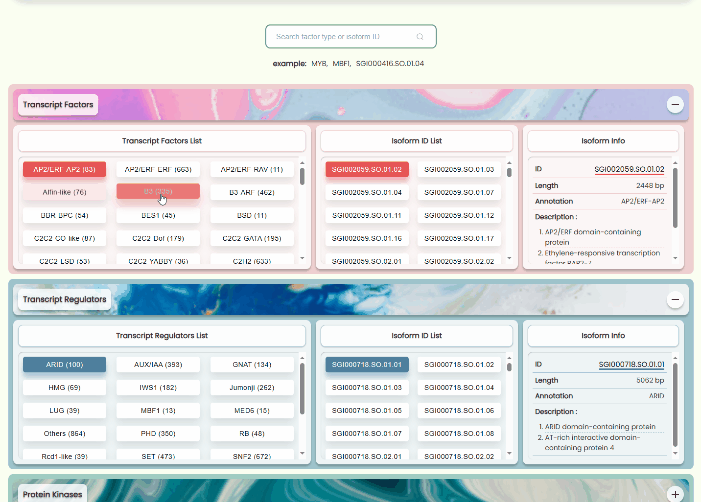Viewport: 701px width, 502px height.
Task: Collapse the Transcript Factors section
Action: (675, 105)
